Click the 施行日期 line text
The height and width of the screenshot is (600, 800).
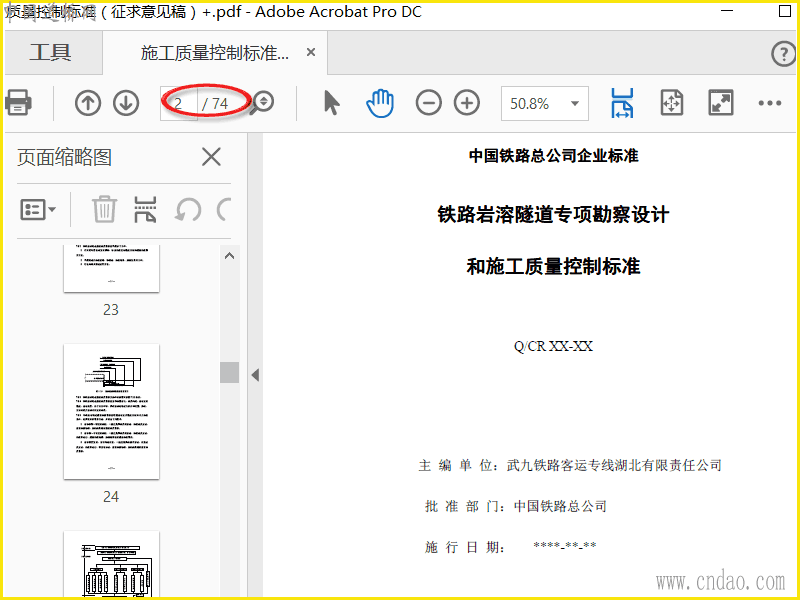click(511, 547)
